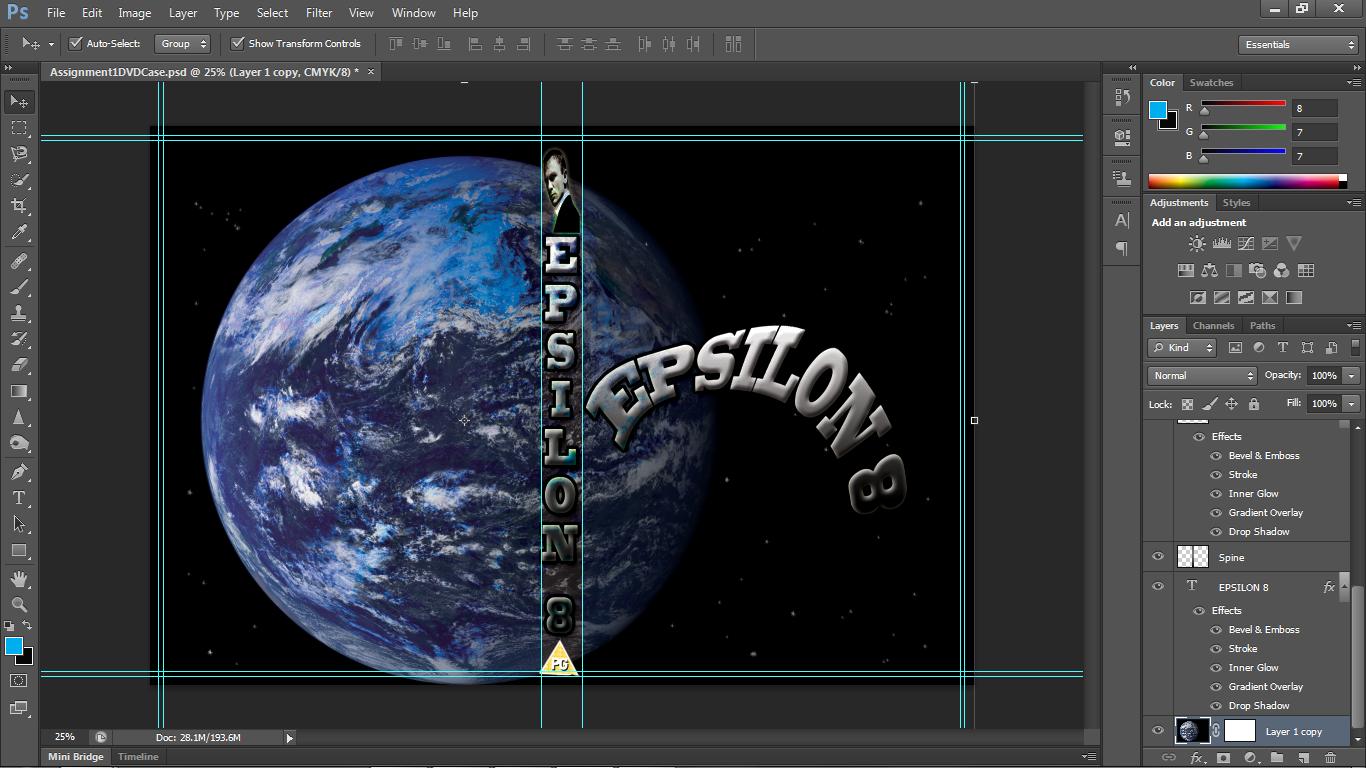Open the Filter menu
Screen dimensions: 1366x768
click(x=318, y=13)
